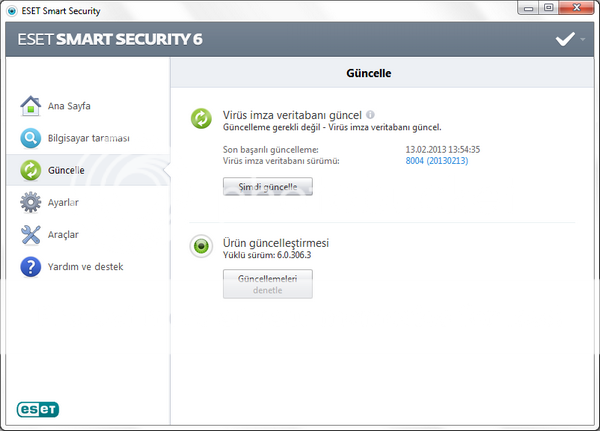Click the green update status icon

coord(202,119)
